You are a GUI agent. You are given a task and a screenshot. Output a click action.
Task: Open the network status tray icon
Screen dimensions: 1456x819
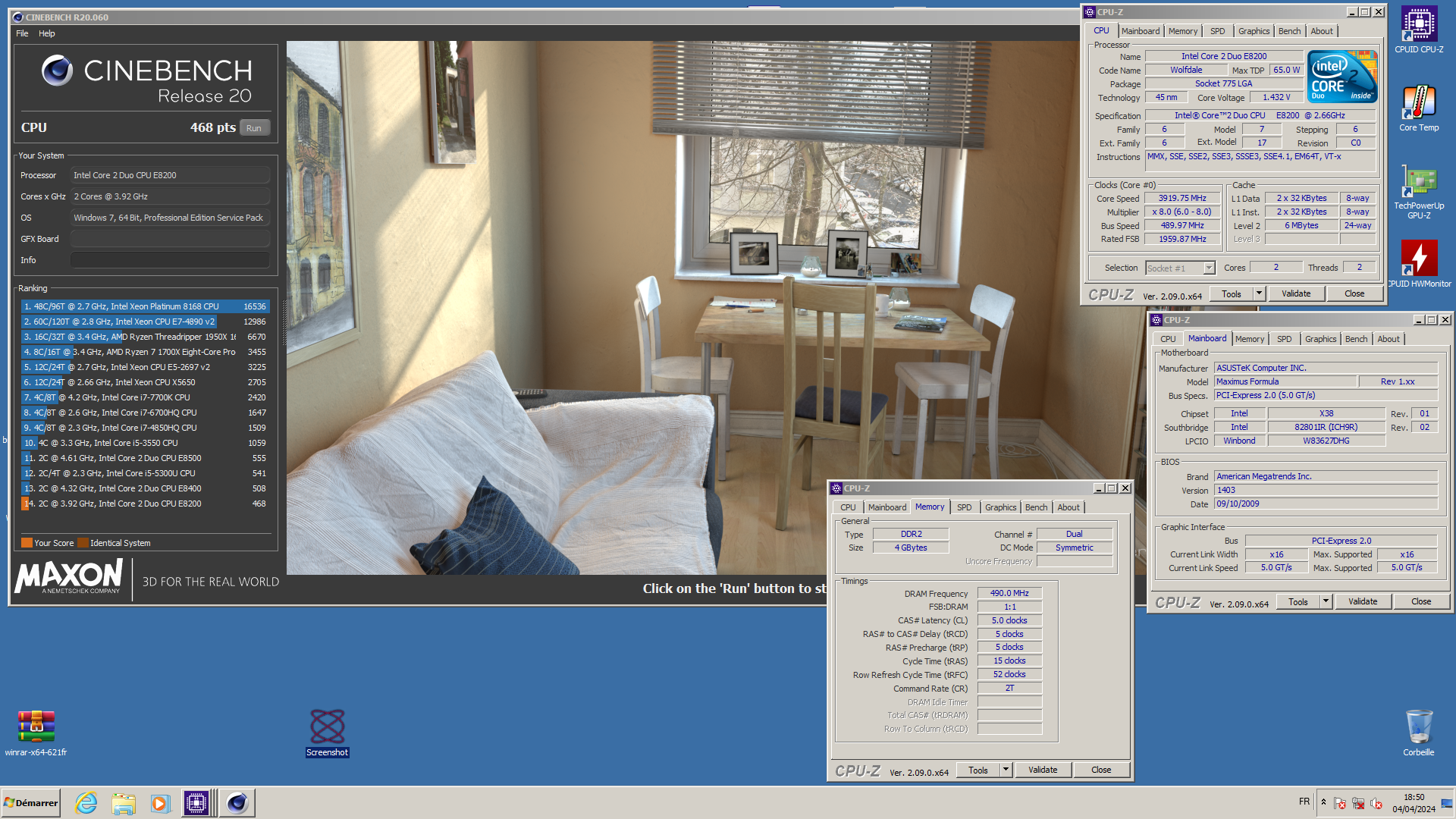point(1358,803)
